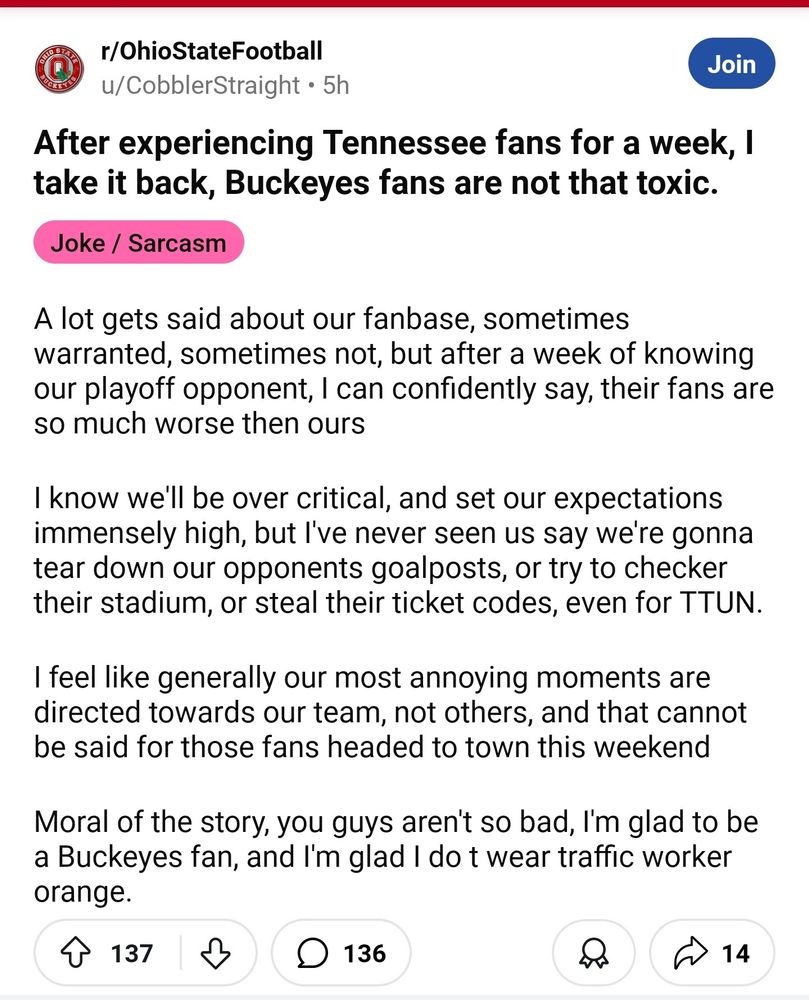The image size is (809, 1000).
Task: Open the post by clicking its title
Action: 394,164
